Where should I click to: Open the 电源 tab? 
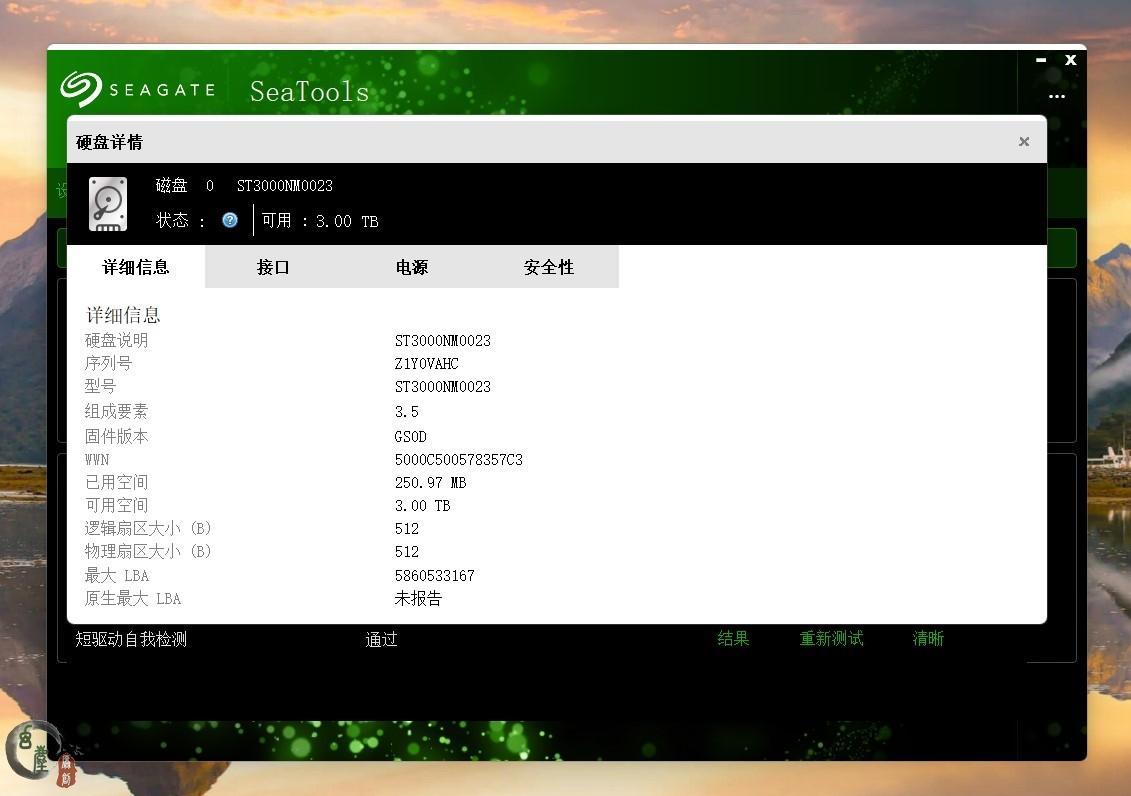pyautogui.click(x=412, y=267)
